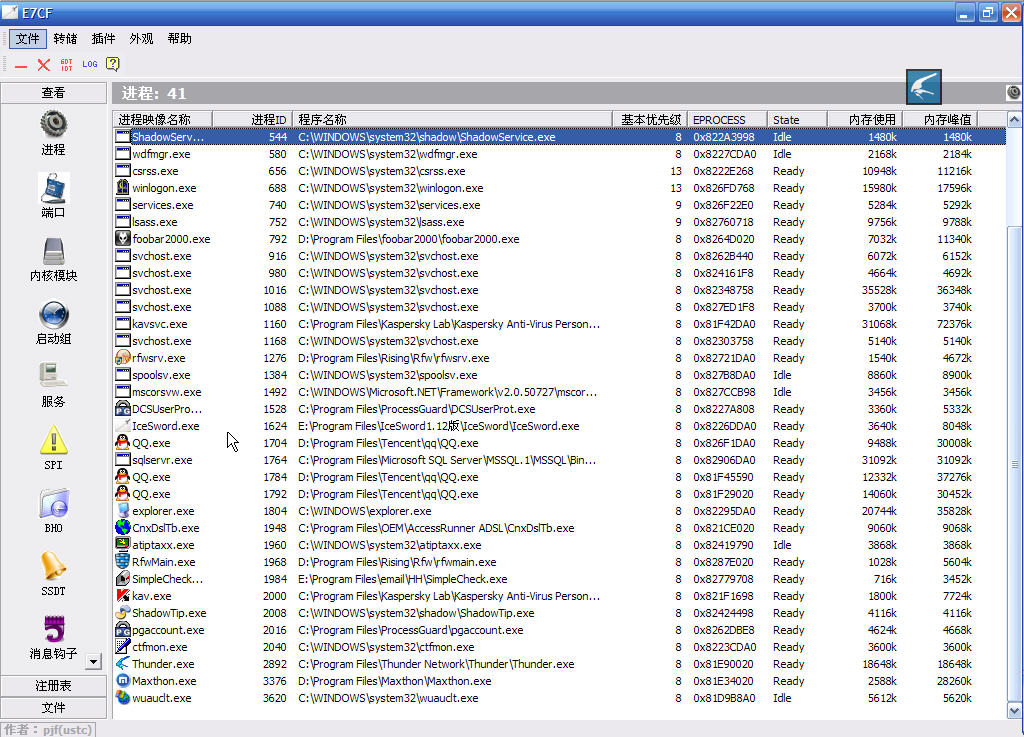Open the BHO sidebar icon

[x=54, y=504]
